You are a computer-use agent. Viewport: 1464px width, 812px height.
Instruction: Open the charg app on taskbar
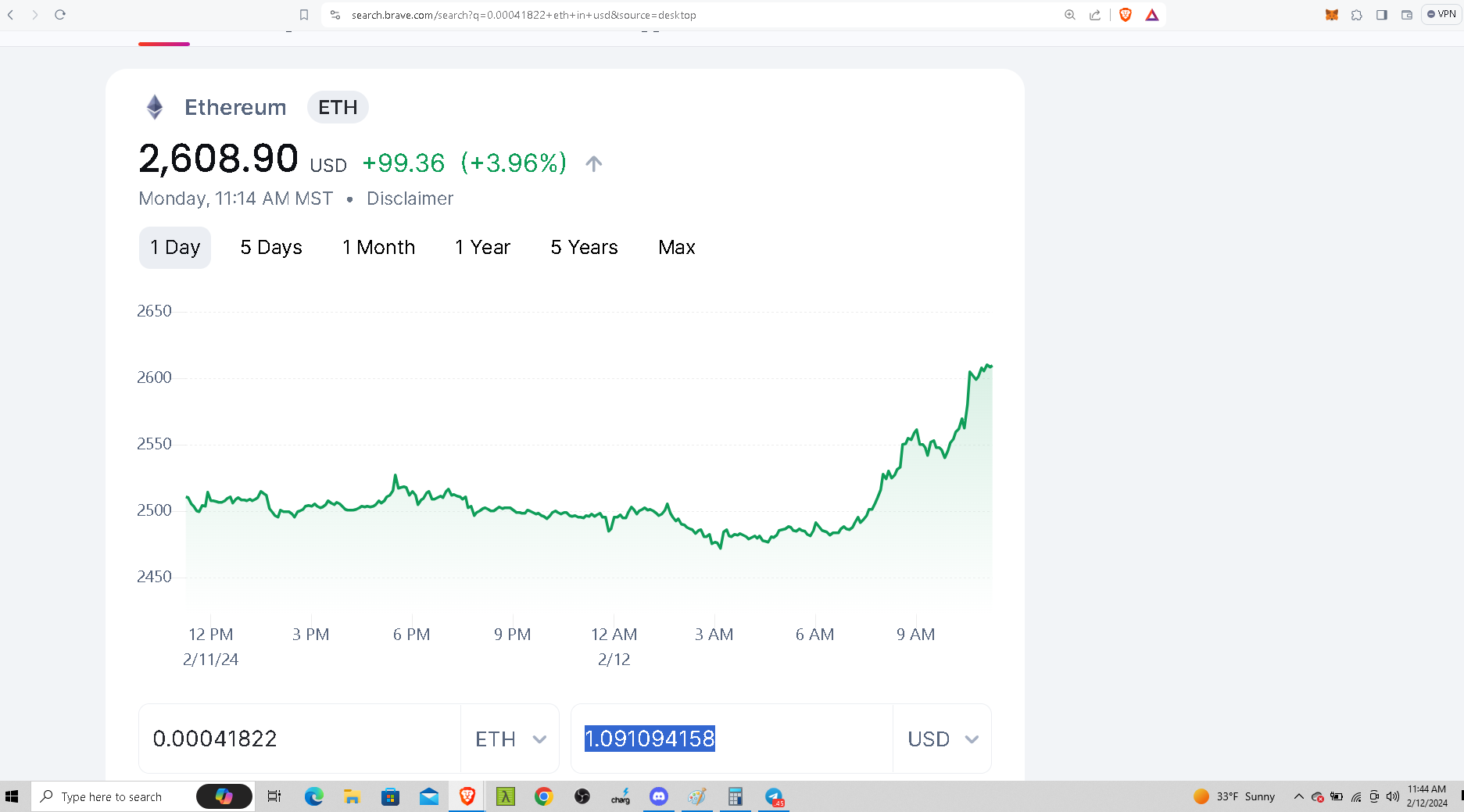click(621, 796)
